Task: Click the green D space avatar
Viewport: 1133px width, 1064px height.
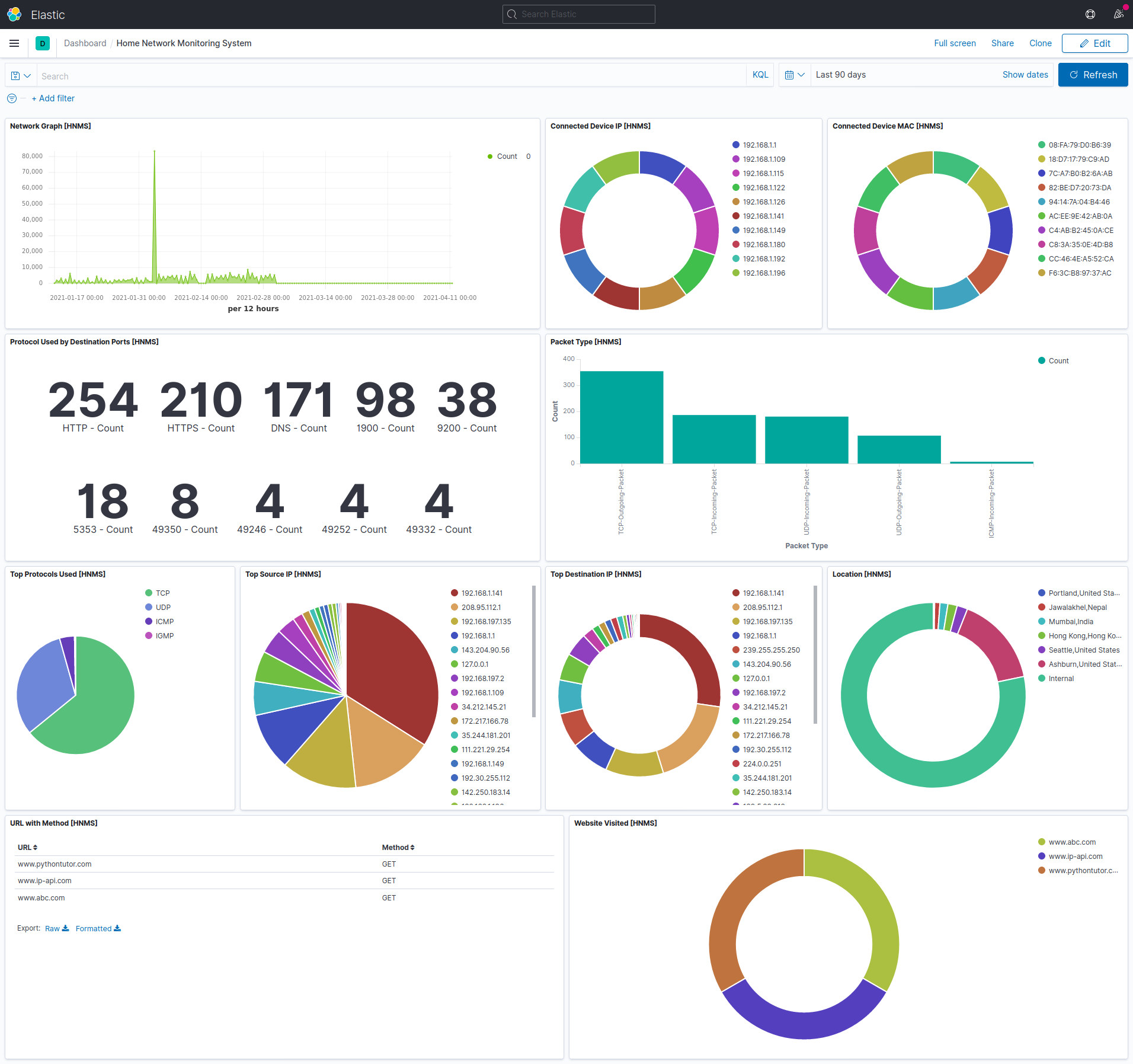Action: (43, 43)
